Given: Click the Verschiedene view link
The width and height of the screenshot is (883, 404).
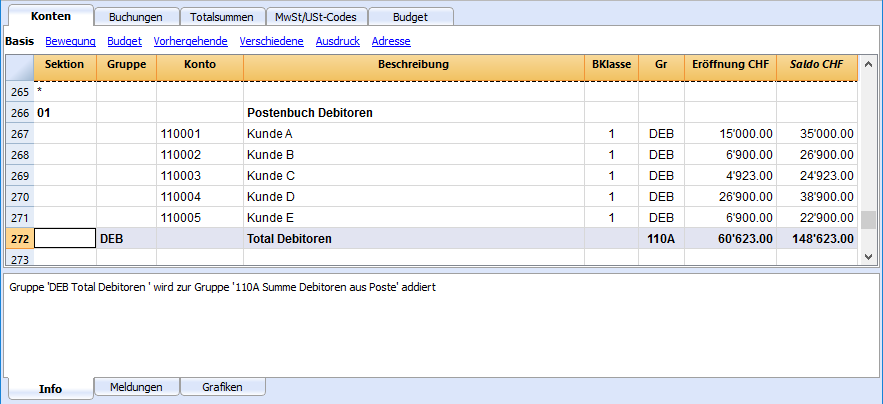Looking at the screenshot, I should [271, 41].
